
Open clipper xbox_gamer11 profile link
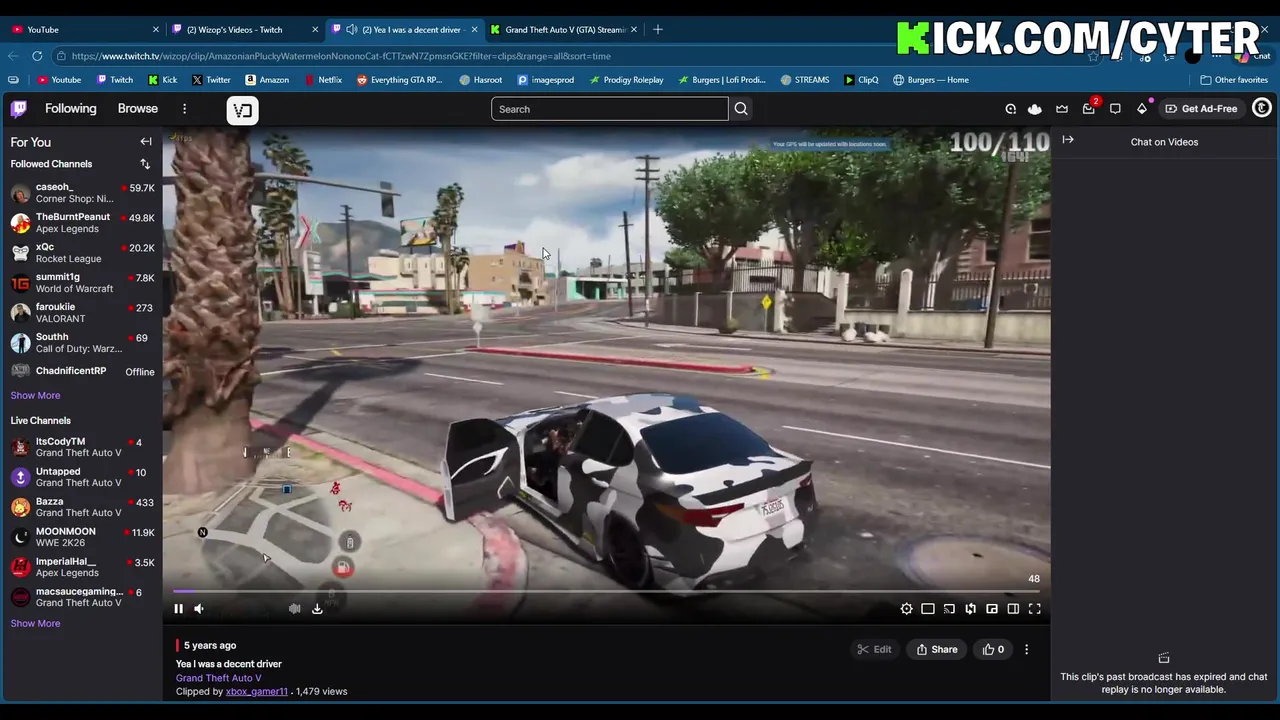256,692
